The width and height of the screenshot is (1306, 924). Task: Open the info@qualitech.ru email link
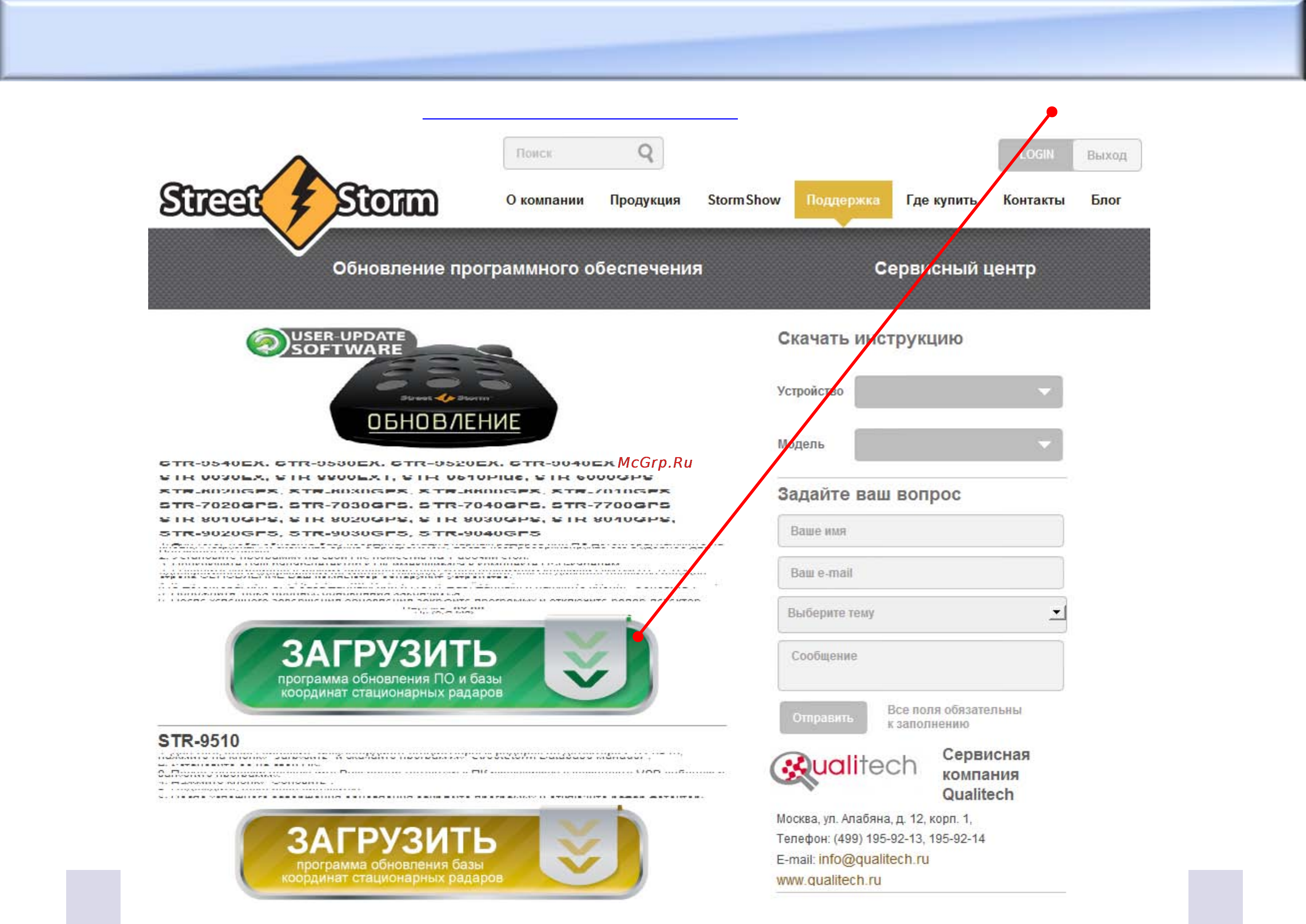point(874,859)
